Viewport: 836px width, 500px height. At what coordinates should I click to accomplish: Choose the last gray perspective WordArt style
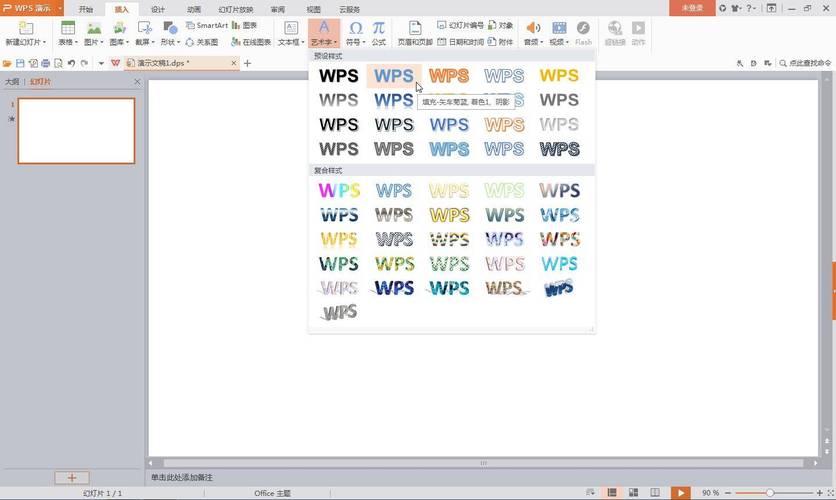(x=339, y=312)
